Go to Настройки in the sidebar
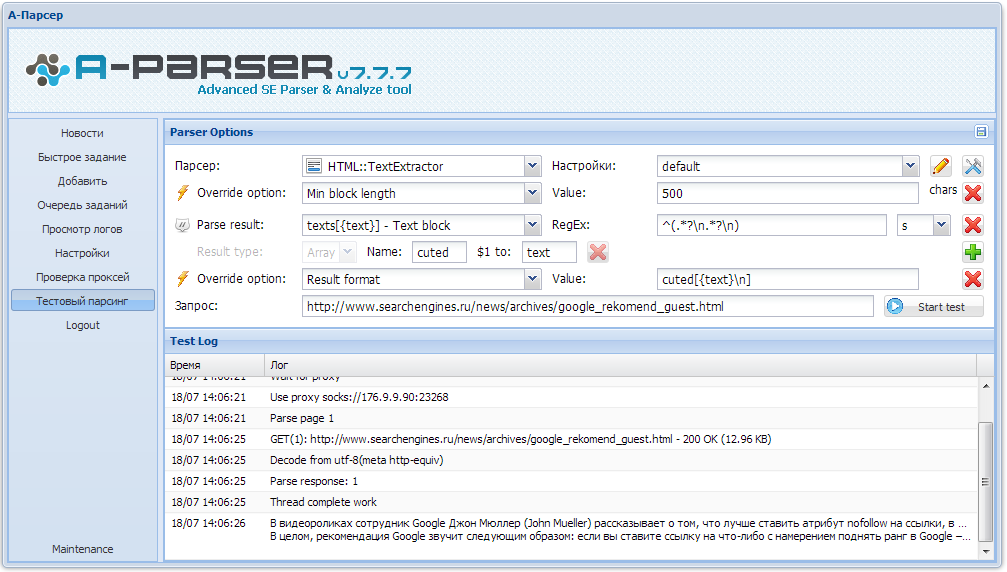The width and height of the screenshot is (1007, 572). tap(82, 253)
